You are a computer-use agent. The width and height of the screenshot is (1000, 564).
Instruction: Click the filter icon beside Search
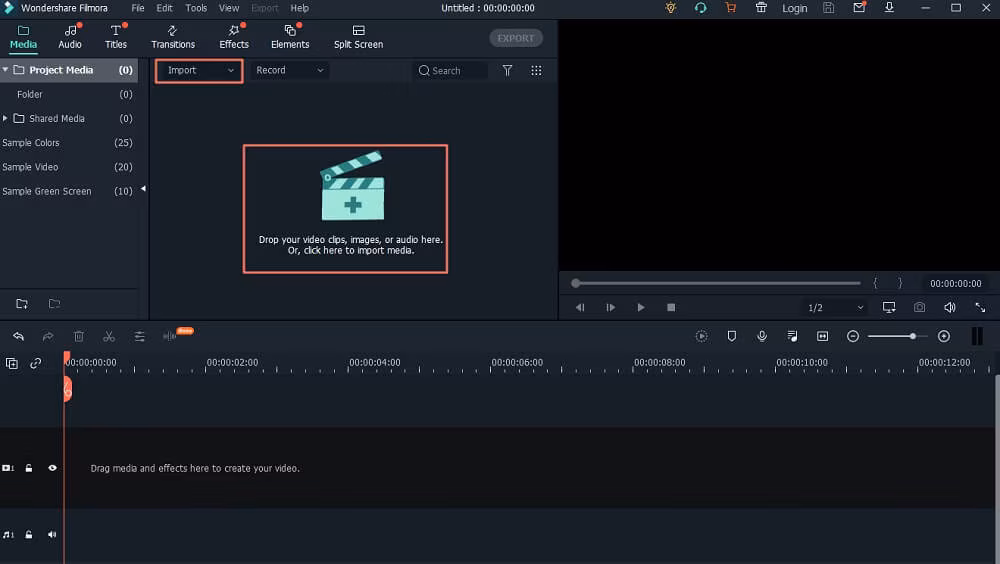point(507,71)
